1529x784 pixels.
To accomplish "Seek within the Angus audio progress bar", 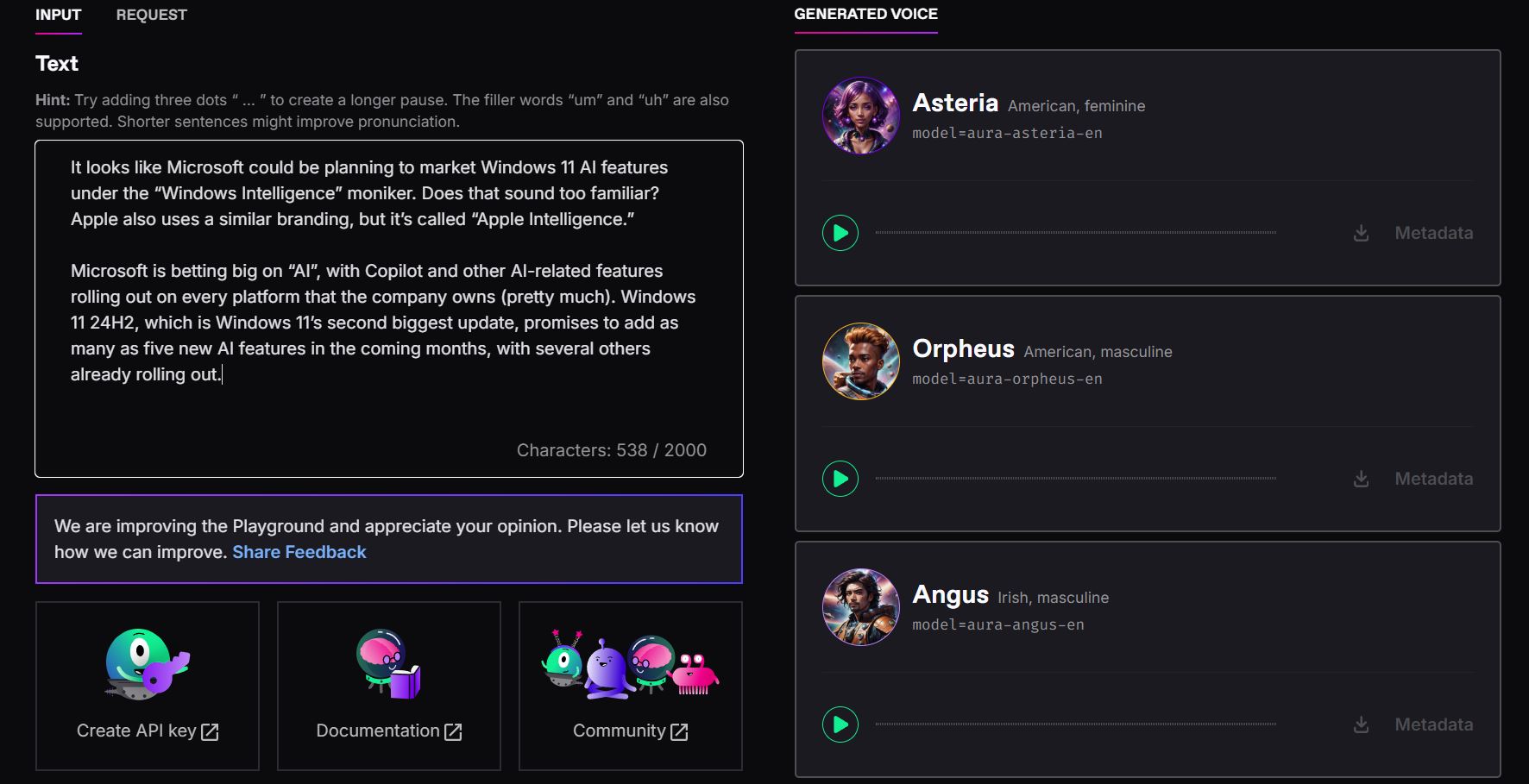I will point(1076,724).
